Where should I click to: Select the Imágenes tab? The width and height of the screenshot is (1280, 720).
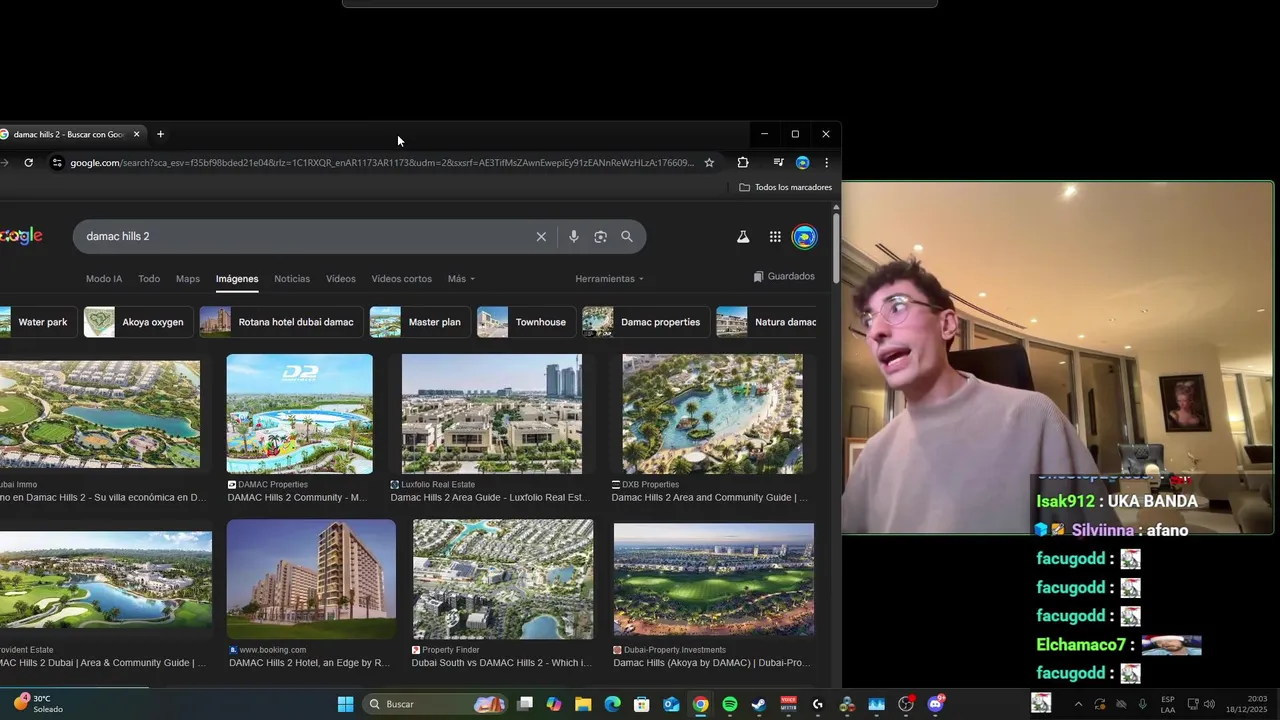[237, 279]
